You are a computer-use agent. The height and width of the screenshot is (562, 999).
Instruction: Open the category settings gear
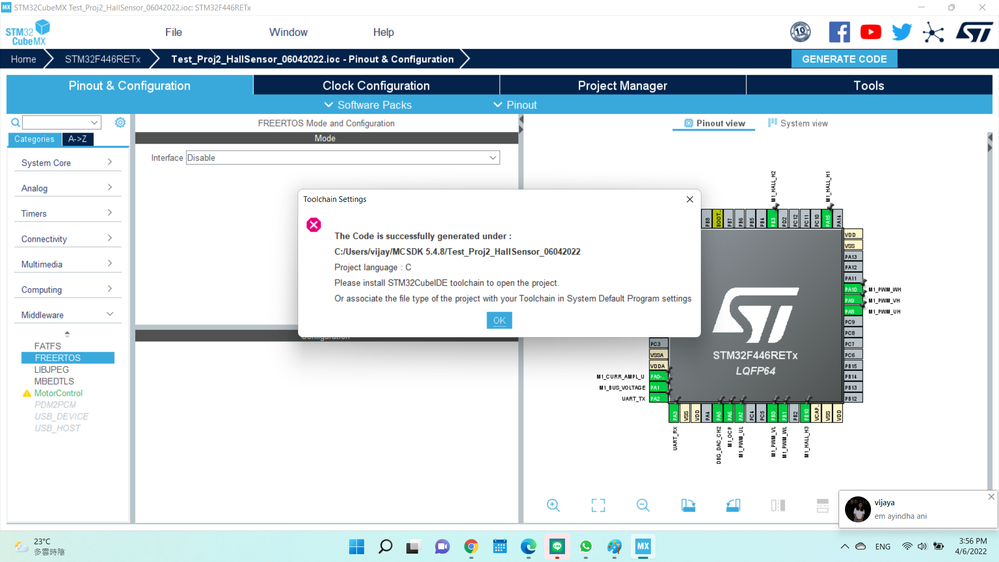(120, 122)
